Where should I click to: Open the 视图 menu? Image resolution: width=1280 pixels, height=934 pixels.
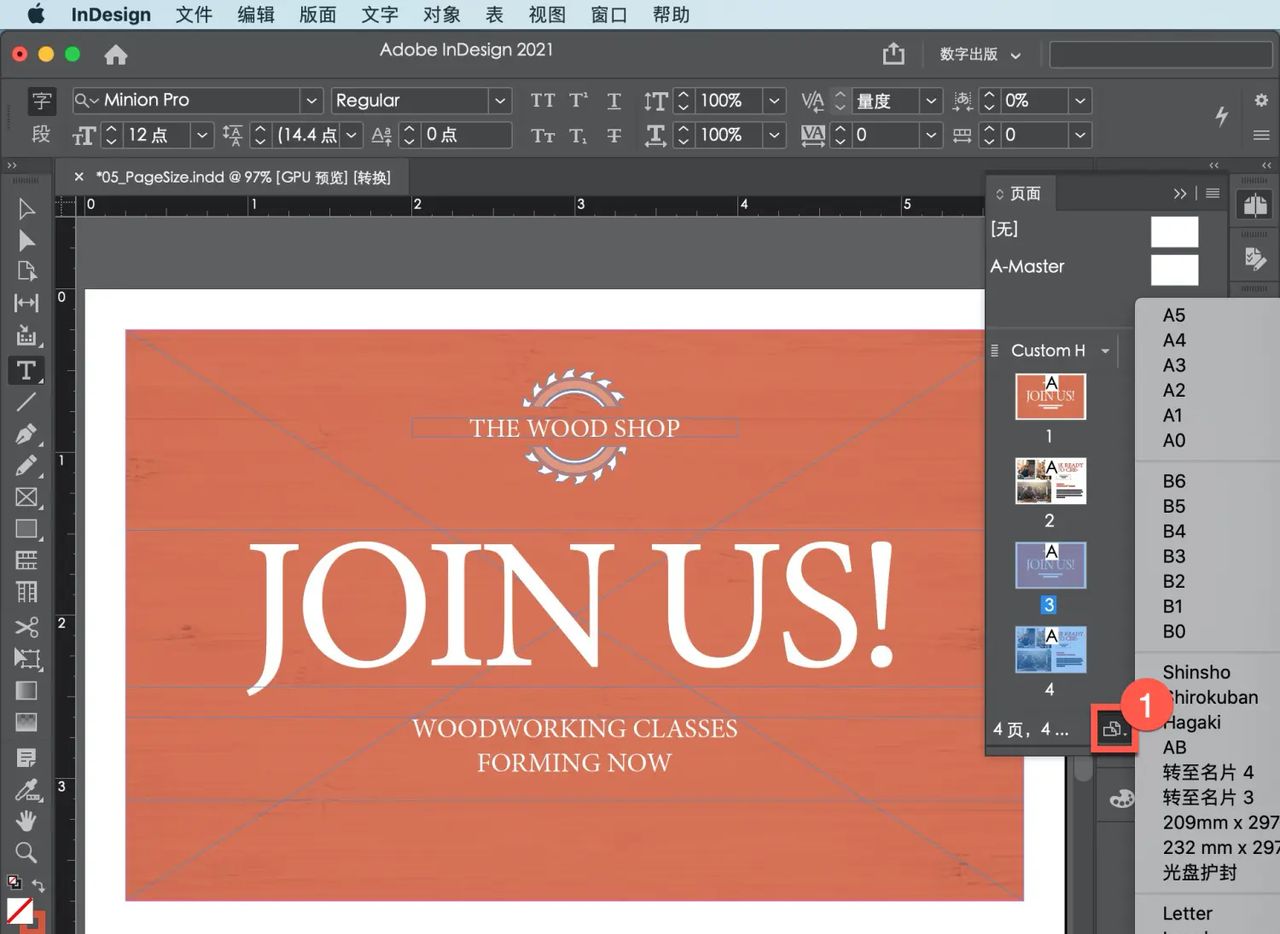(x=547, y=15)
